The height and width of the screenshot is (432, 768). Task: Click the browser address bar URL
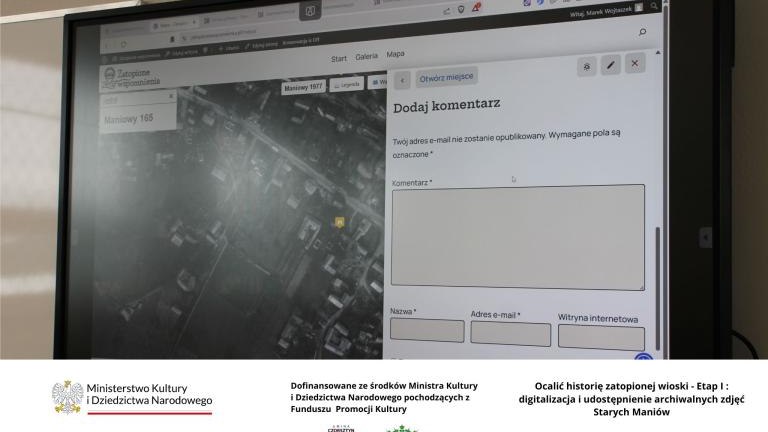pyautogui.click(x=223, y=34)
